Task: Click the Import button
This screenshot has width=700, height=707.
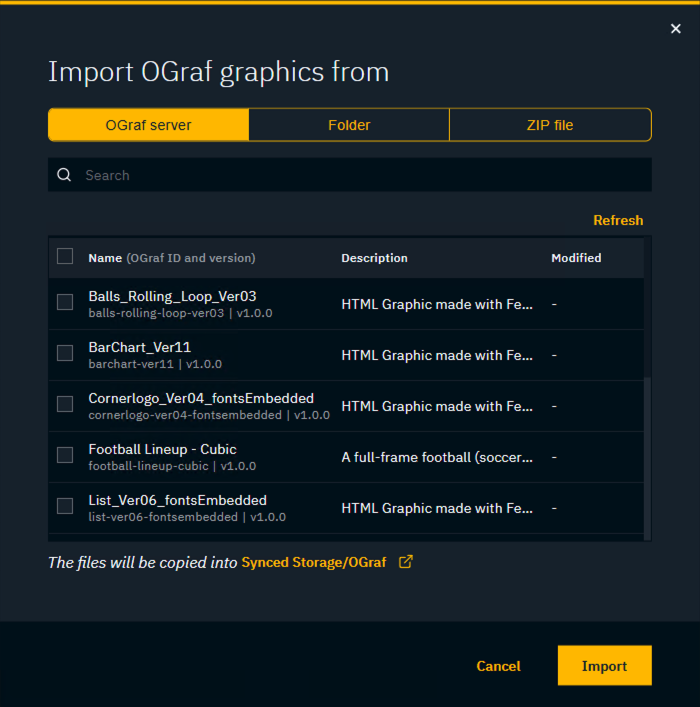Action: pos(604,666)
